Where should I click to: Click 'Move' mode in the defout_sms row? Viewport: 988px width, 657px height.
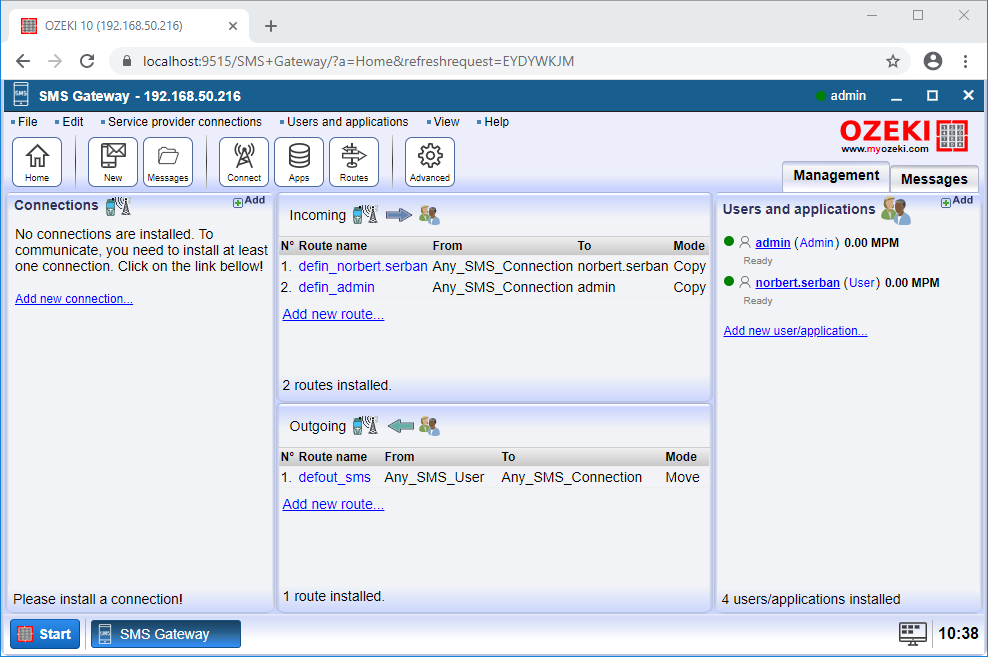click(x=682, y=477)
